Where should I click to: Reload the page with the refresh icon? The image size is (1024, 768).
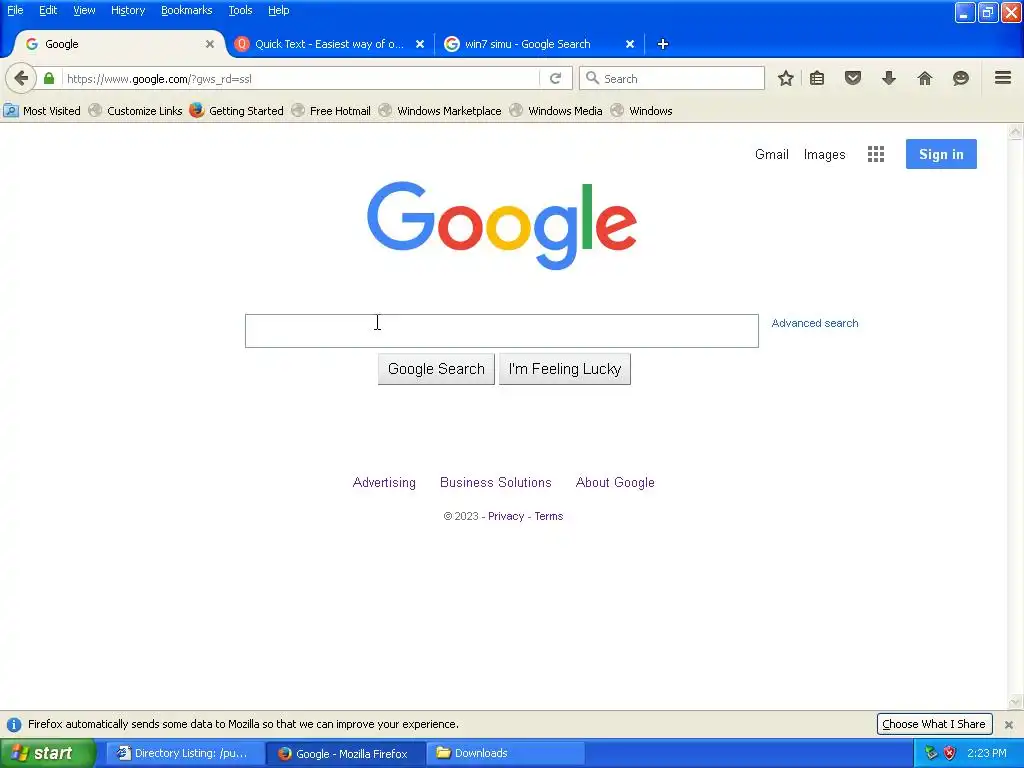pyautogui.click(x=555, y=78)
